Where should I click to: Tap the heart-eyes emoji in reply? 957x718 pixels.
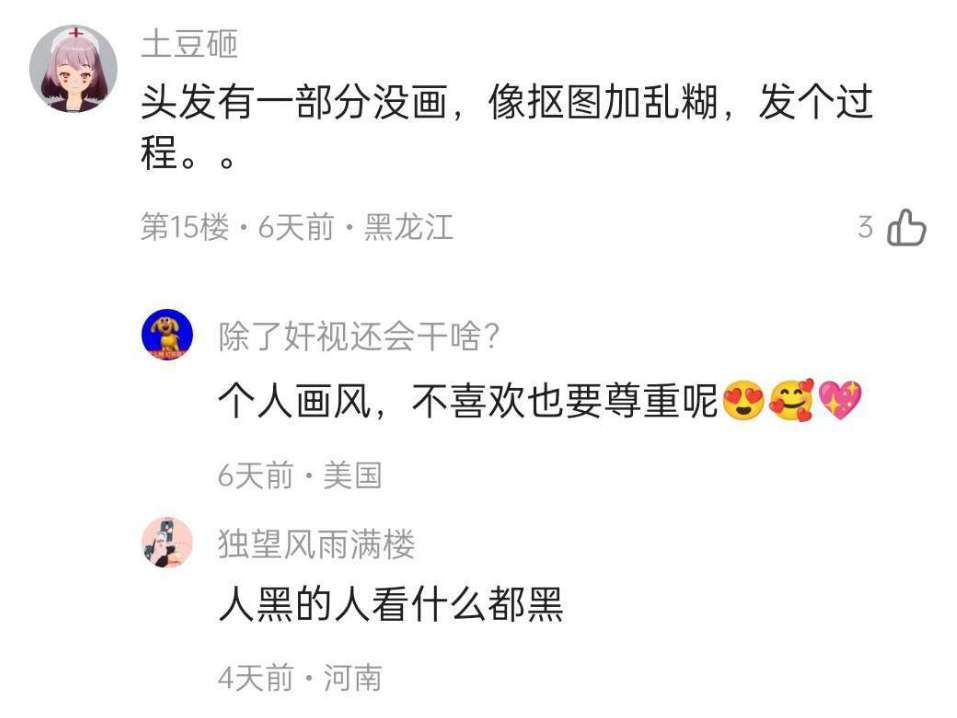743,402
